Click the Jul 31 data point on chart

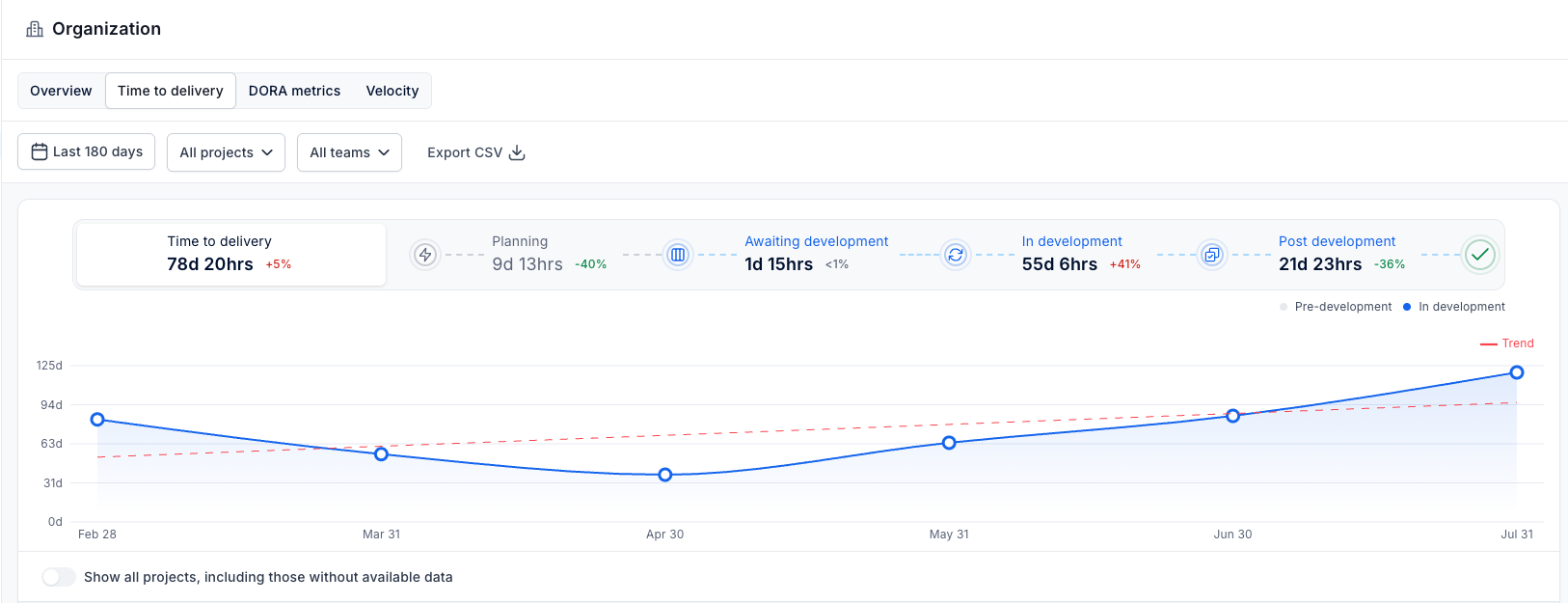click(x=1517, y=372)
